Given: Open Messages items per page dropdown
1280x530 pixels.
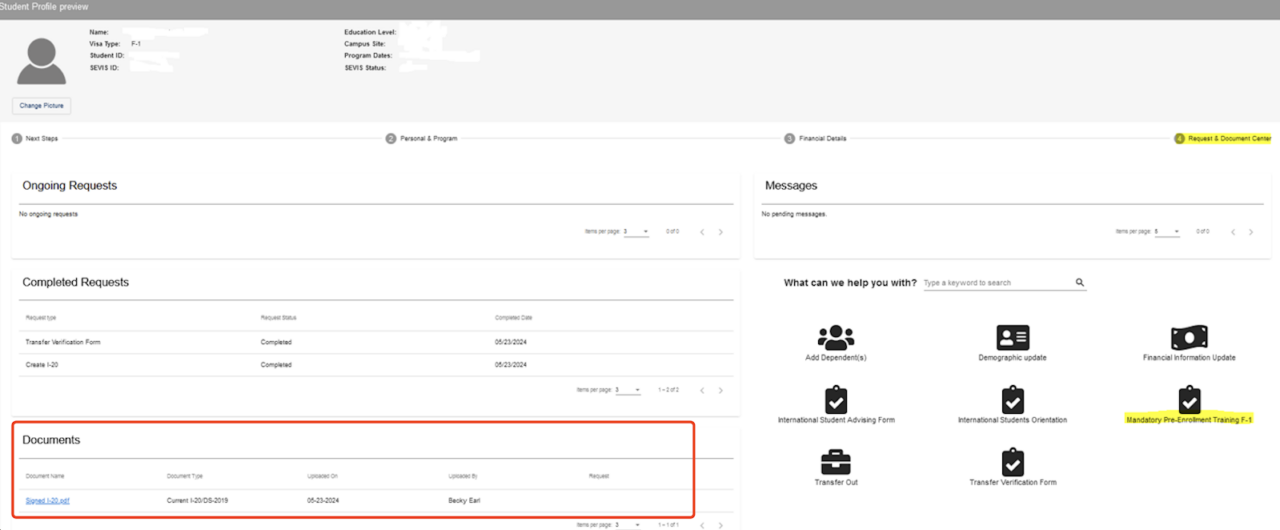Looking at the screenshot, I should pos(1166,232).
